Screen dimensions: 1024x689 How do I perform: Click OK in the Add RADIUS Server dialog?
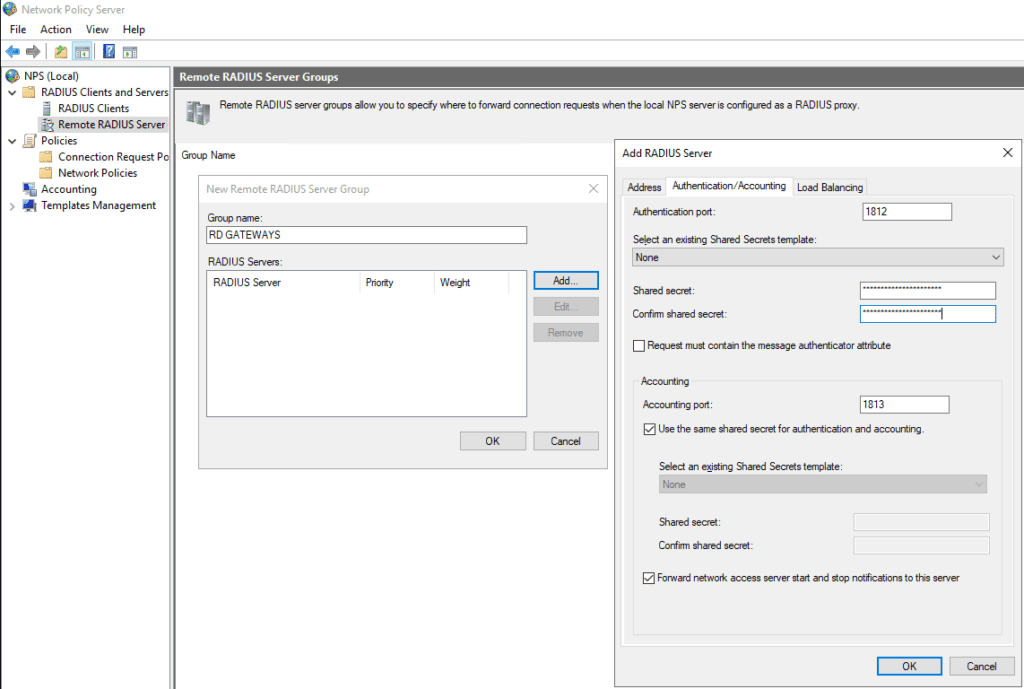click(x=908, y=666)
